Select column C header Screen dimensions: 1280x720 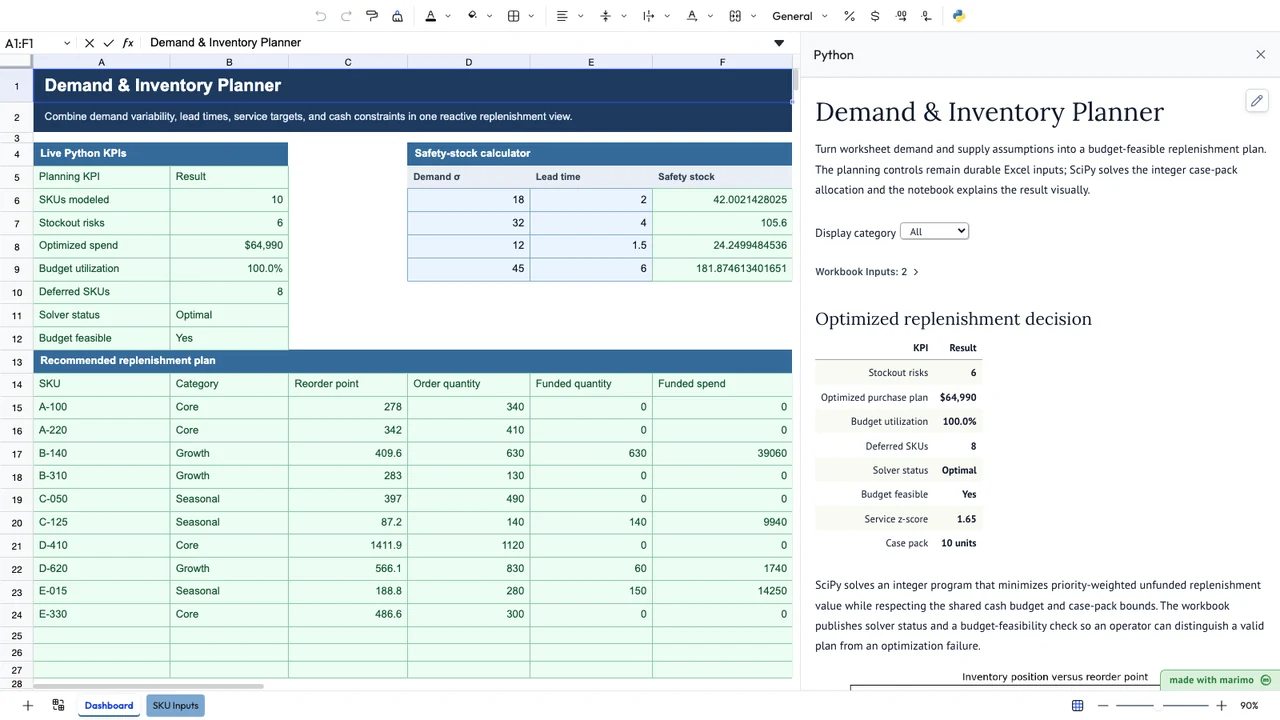(348, 62)
